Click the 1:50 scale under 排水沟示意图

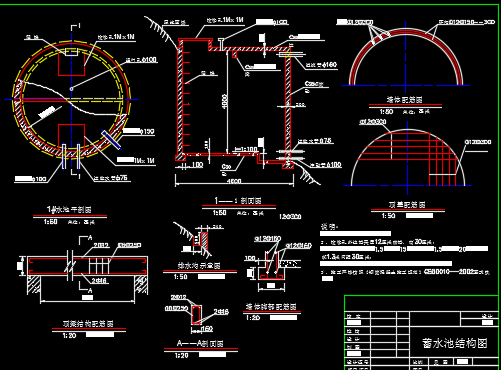click(x=180, y=277)
